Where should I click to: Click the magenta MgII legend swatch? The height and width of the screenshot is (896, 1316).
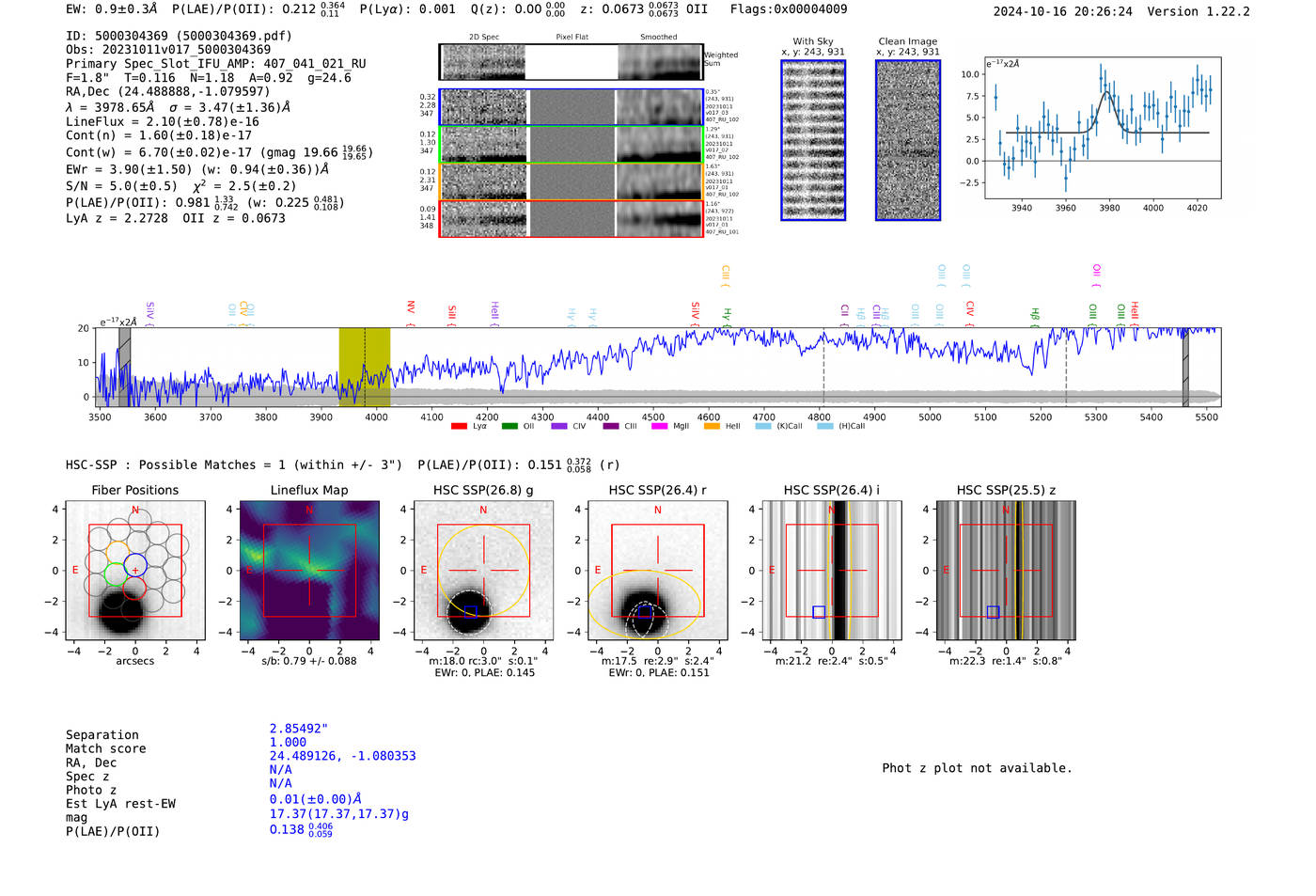pyautogui.click(x=659, y=426)
